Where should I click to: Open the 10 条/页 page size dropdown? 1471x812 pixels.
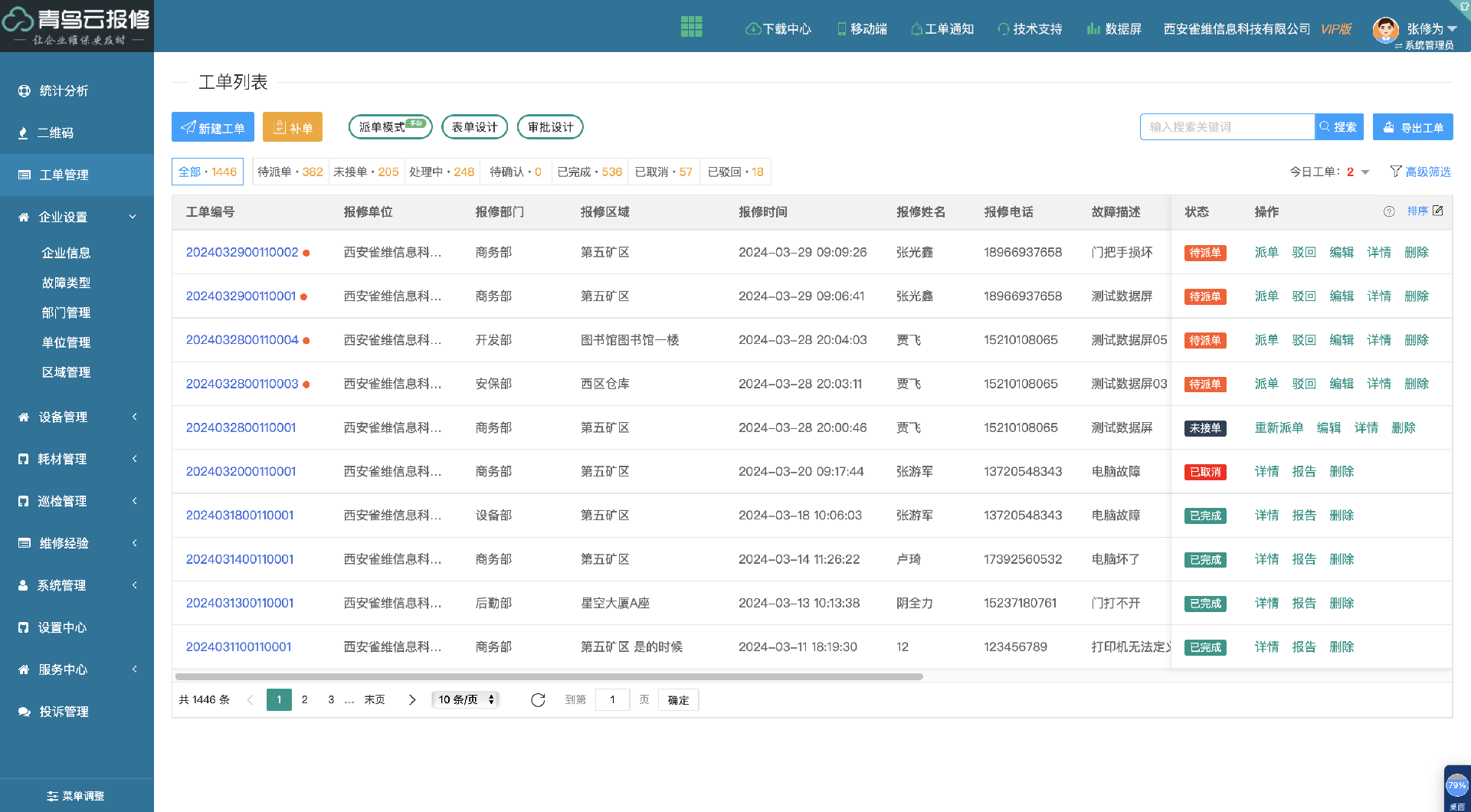click(x=466, y=700)
